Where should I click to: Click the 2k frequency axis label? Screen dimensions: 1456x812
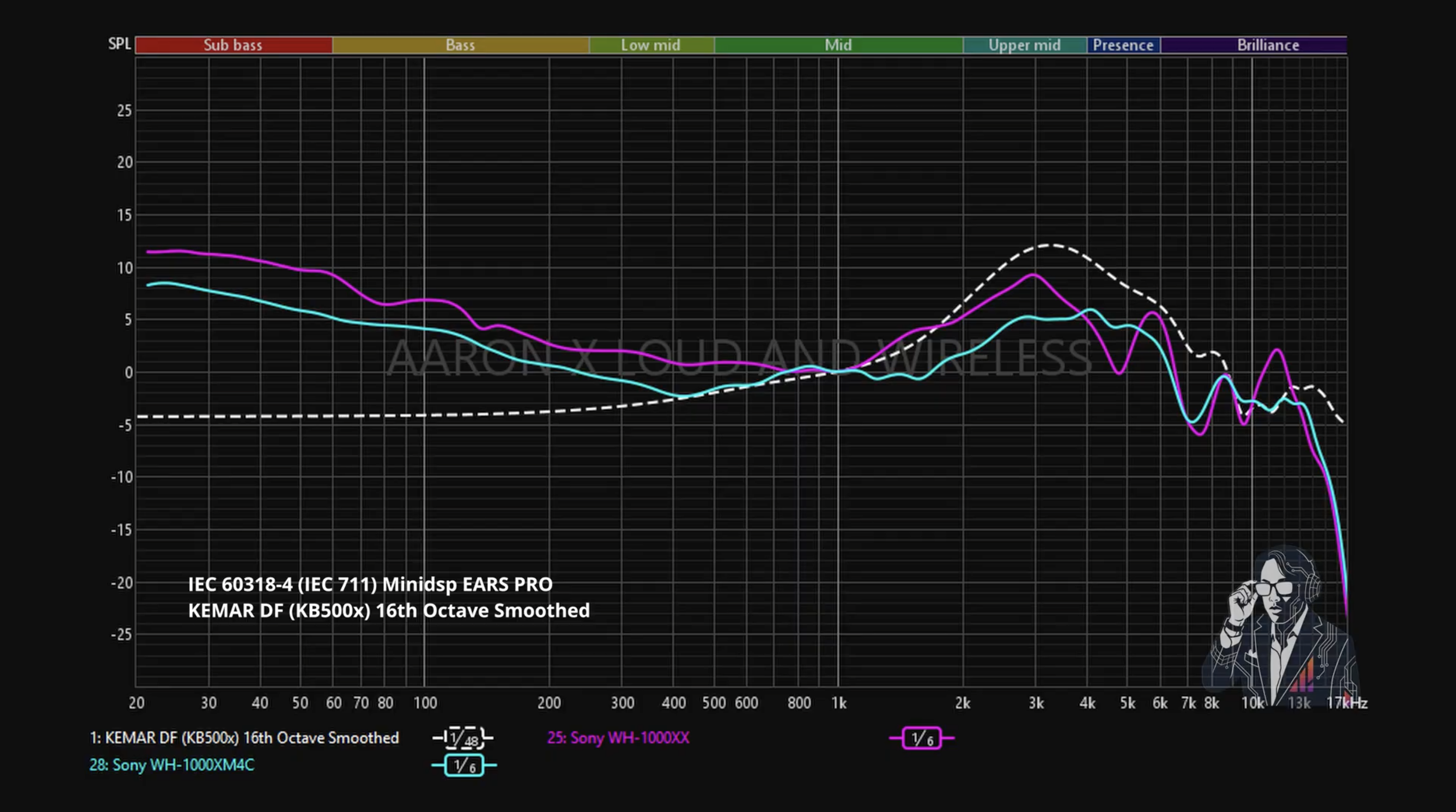(963, 703)
